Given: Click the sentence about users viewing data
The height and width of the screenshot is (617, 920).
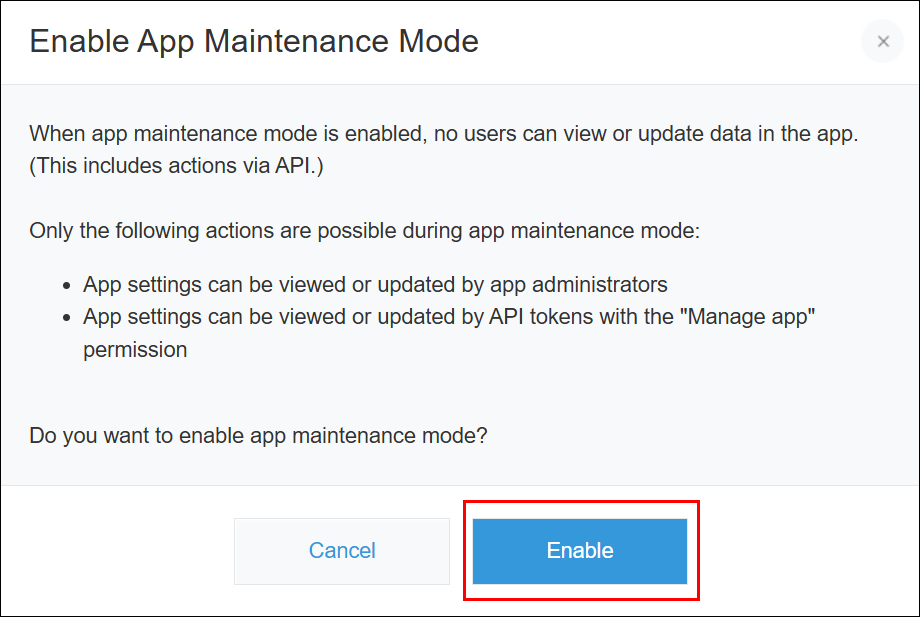Looking at the screenshot, I should 444,134.
